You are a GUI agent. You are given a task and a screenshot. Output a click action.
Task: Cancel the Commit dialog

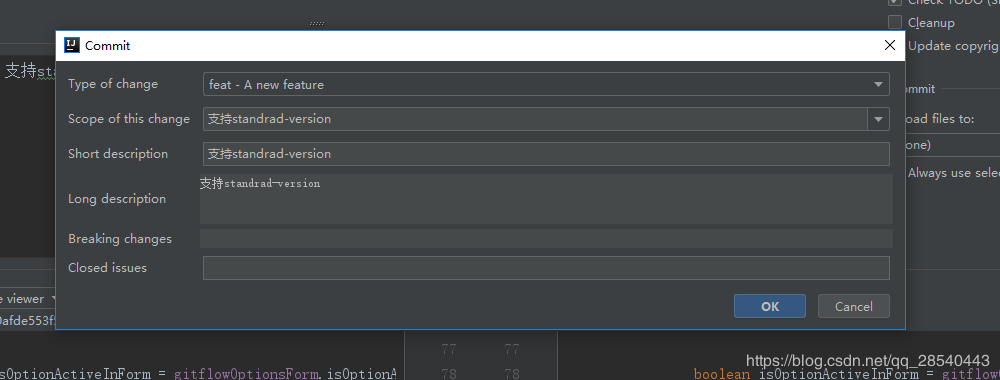pos(853,306)
